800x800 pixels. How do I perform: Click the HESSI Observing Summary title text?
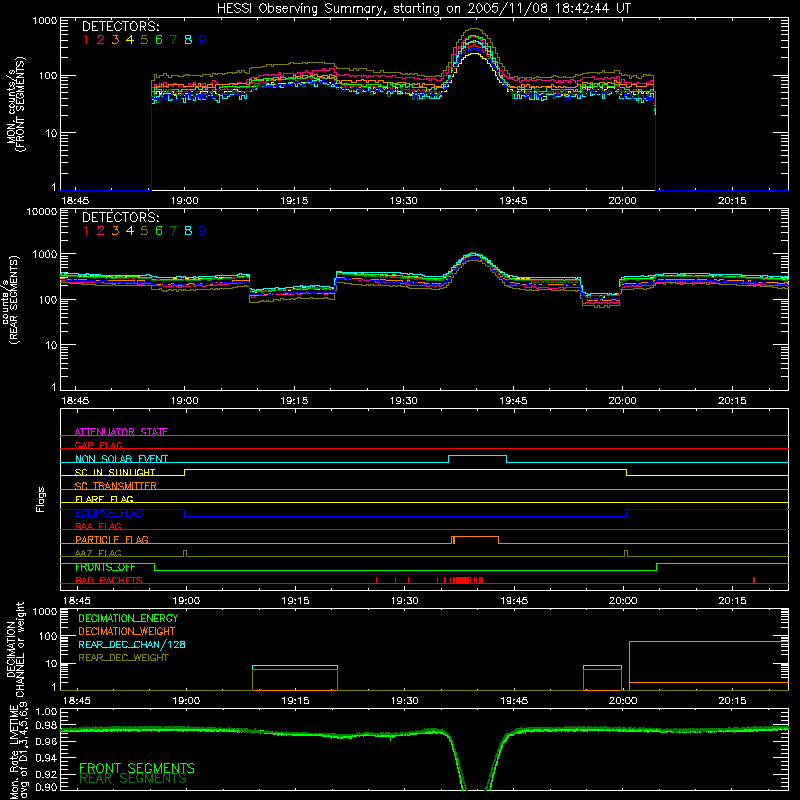tap(423, 9)
